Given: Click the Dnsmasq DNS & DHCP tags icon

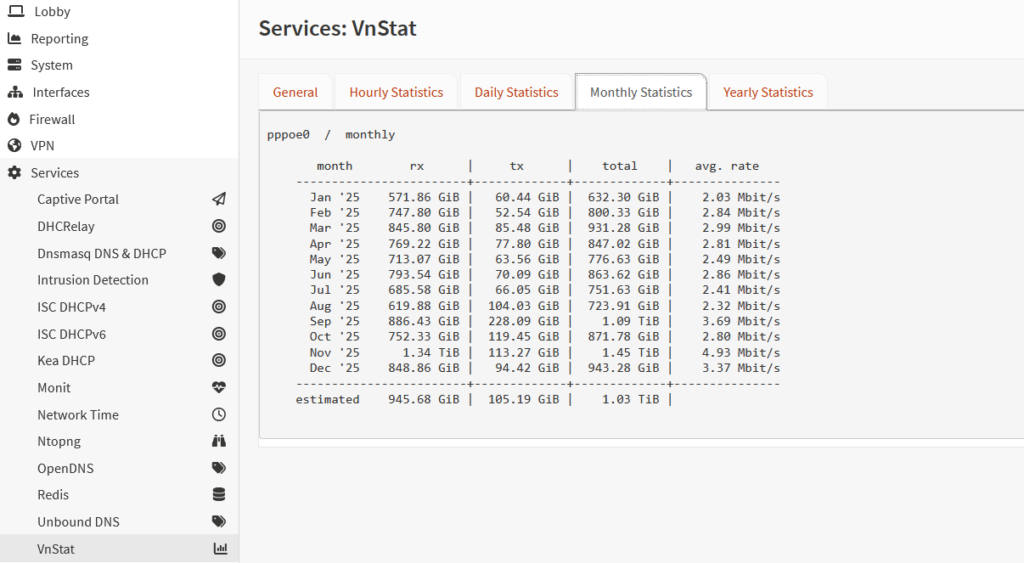Looking at the screenshot, I should click(x=219, y=253).
